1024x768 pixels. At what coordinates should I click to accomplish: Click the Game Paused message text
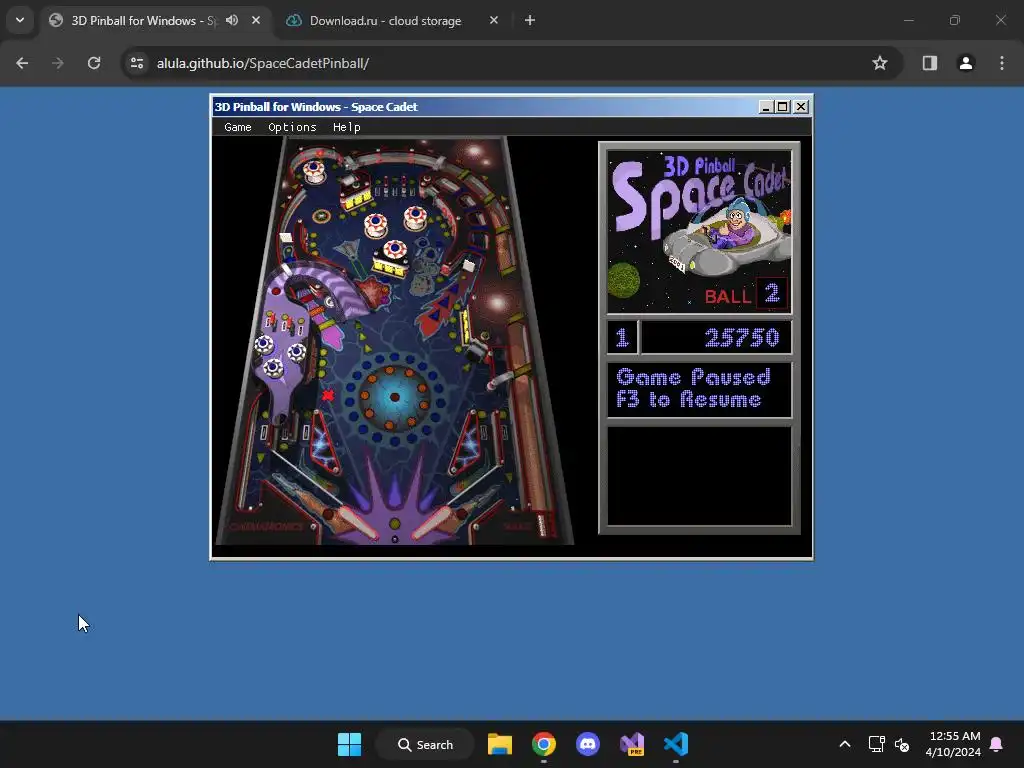[x=693, y=388]
